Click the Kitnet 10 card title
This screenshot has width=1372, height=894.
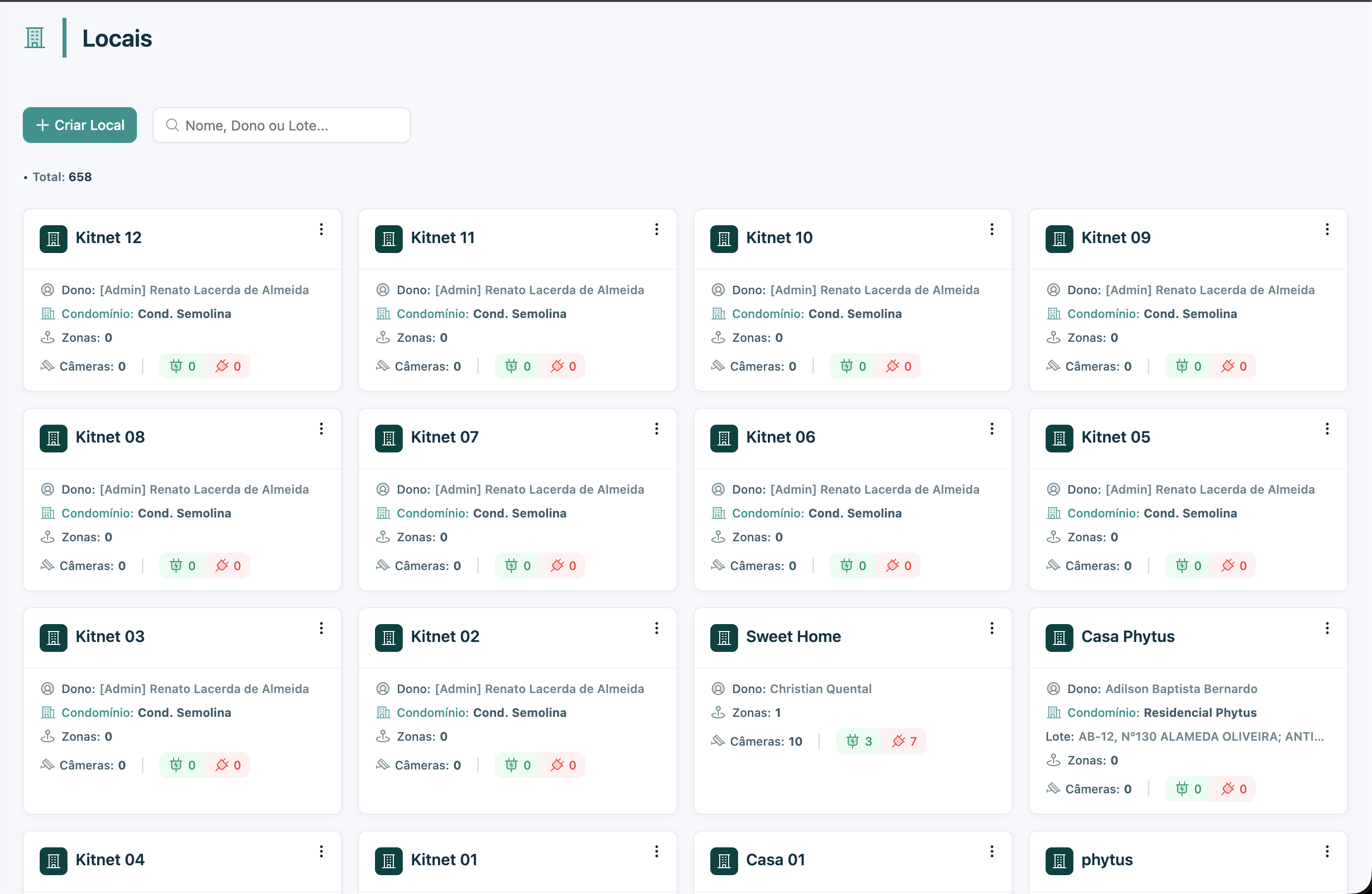click(779, 238)
